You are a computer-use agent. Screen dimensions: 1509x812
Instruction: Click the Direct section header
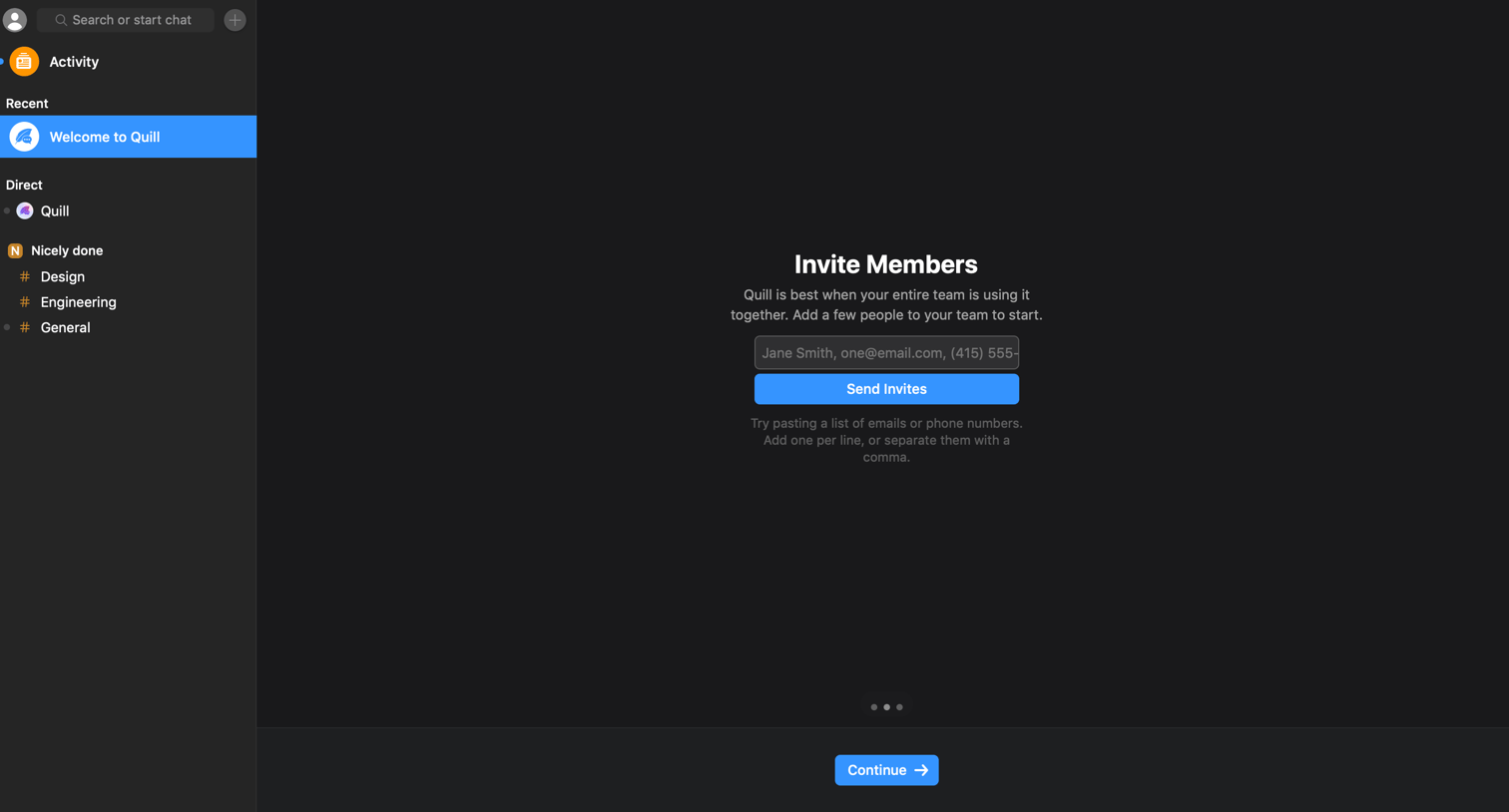click(24, 185)
